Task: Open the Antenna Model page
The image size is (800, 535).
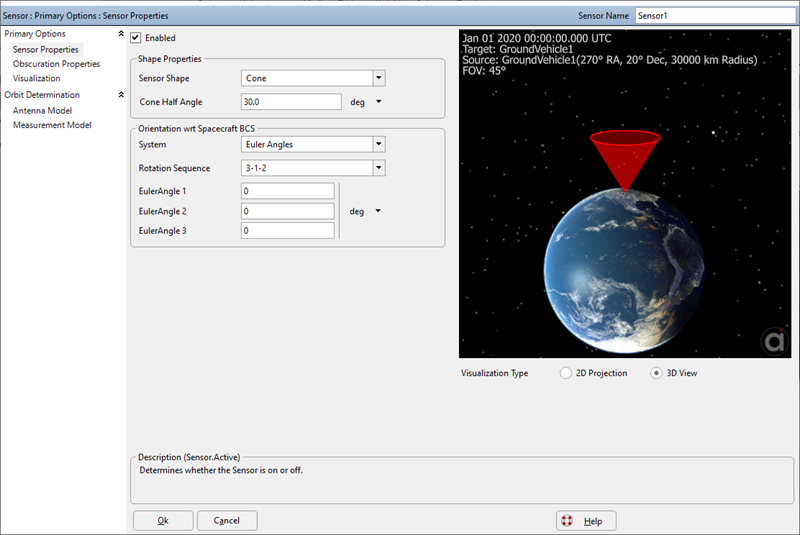Action: 42,111
